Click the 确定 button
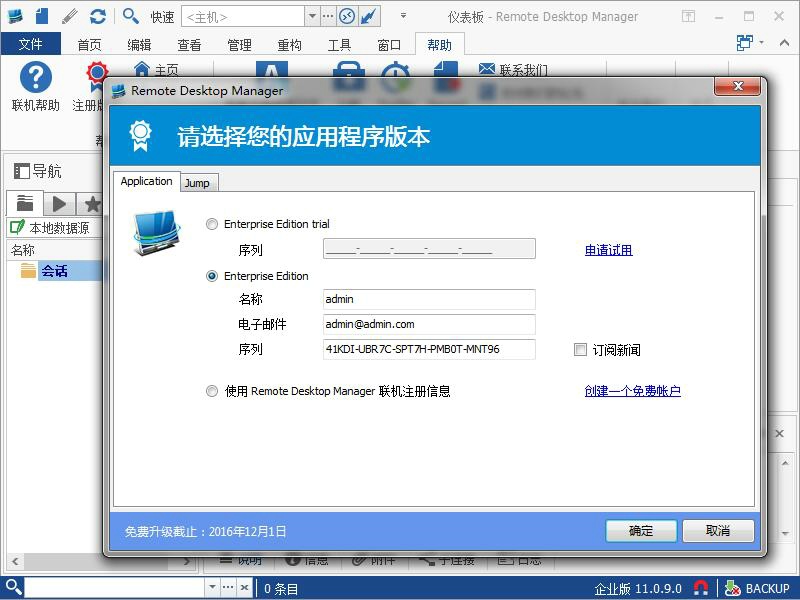Screen dimensions: 800x600 click(641, 531)
